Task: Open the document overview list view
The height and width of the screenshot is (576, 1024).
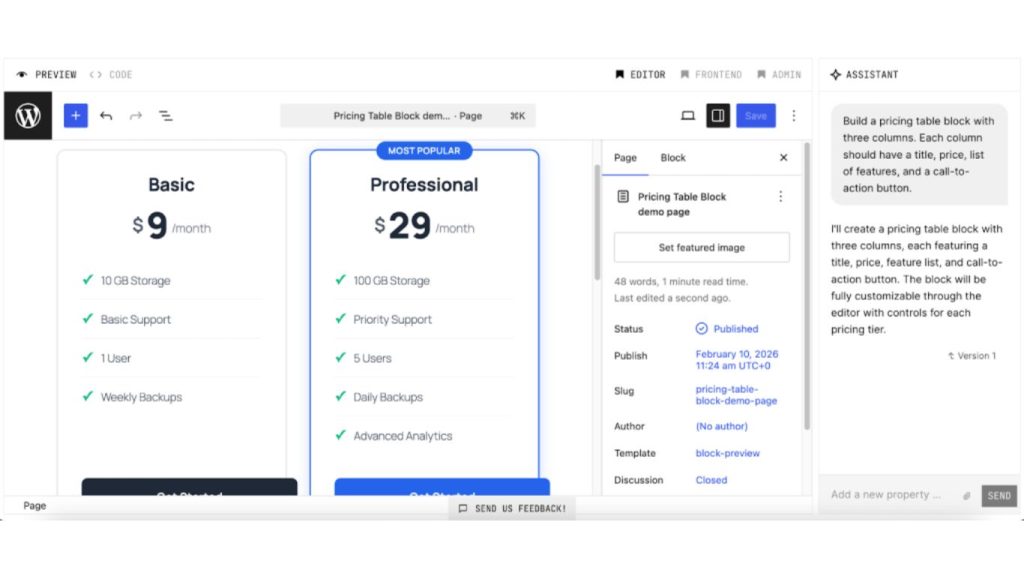Action: coord(166,115)
